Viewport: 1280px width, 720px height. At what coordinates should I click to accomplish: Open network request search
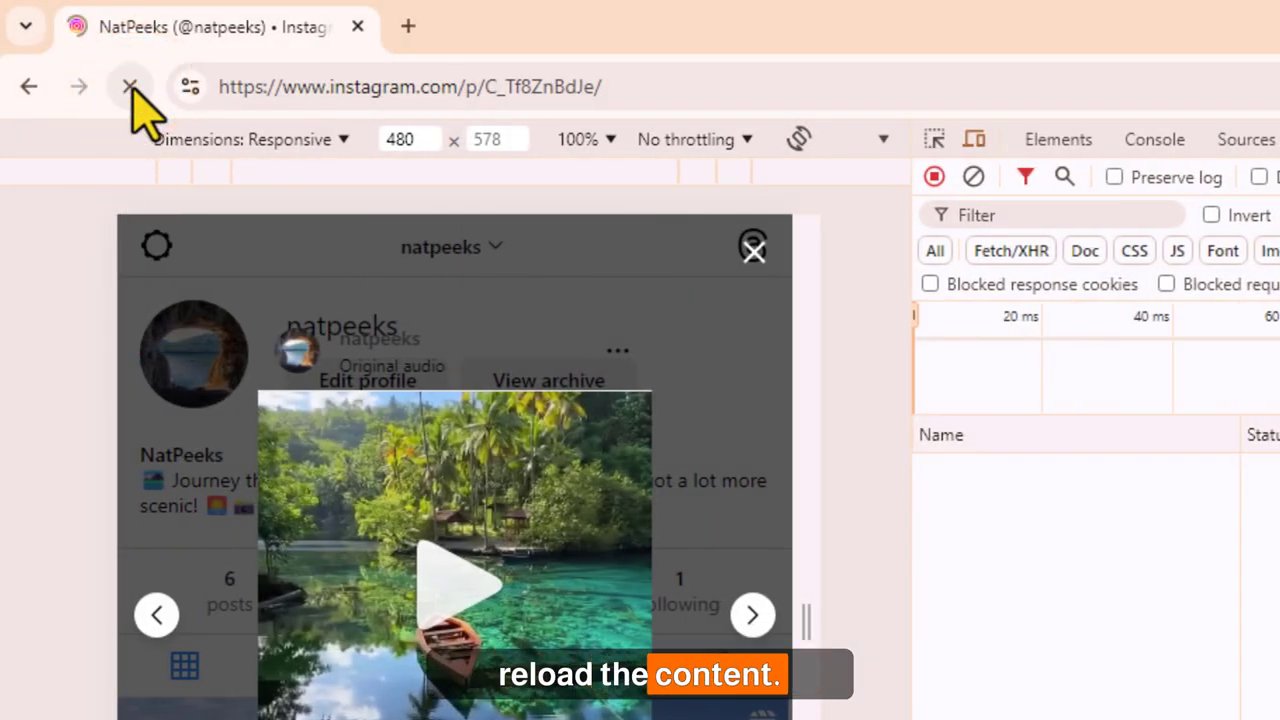point(1064,177)
